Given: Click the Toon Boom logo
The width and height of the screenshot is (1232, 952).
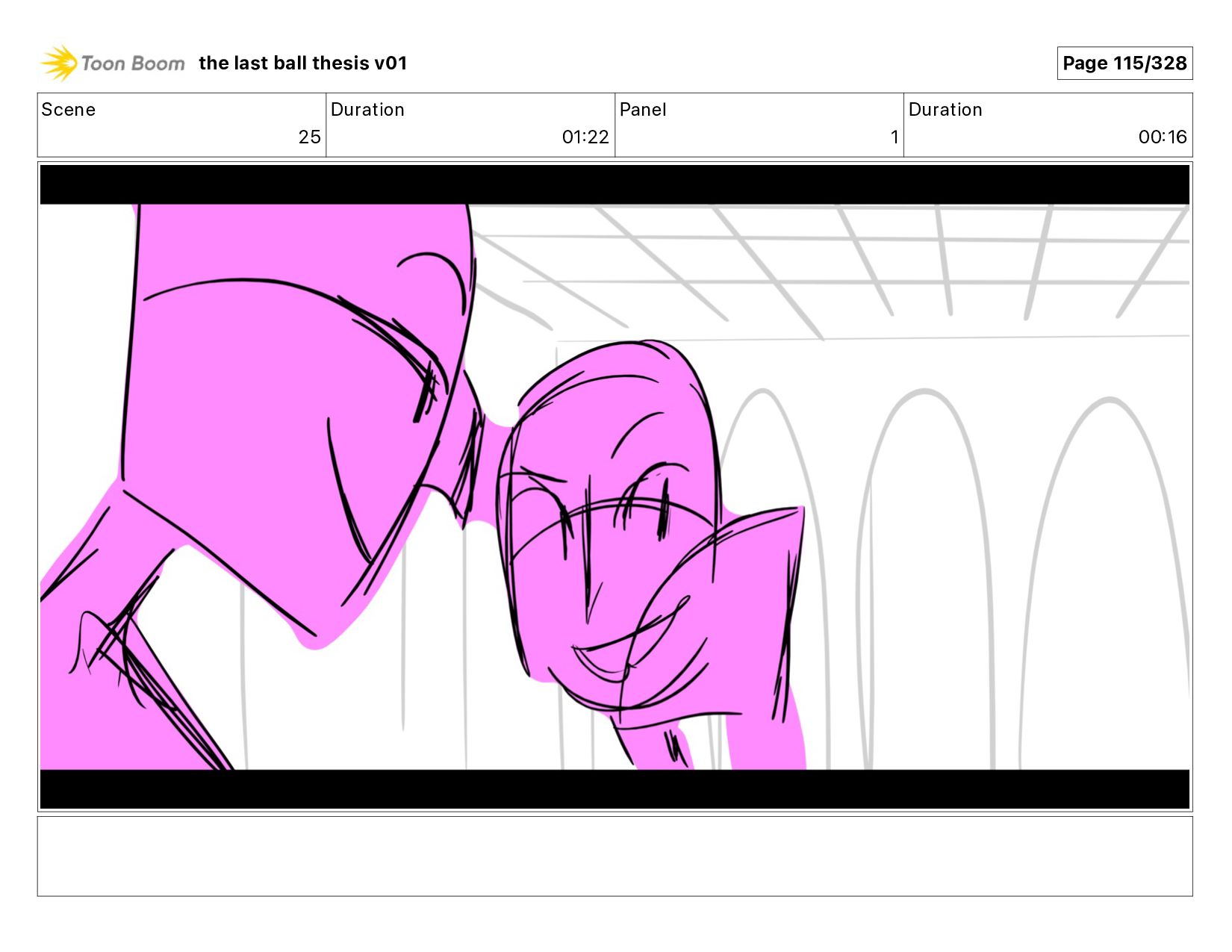Looking at the screenshot, I should [x=112, y=63].
